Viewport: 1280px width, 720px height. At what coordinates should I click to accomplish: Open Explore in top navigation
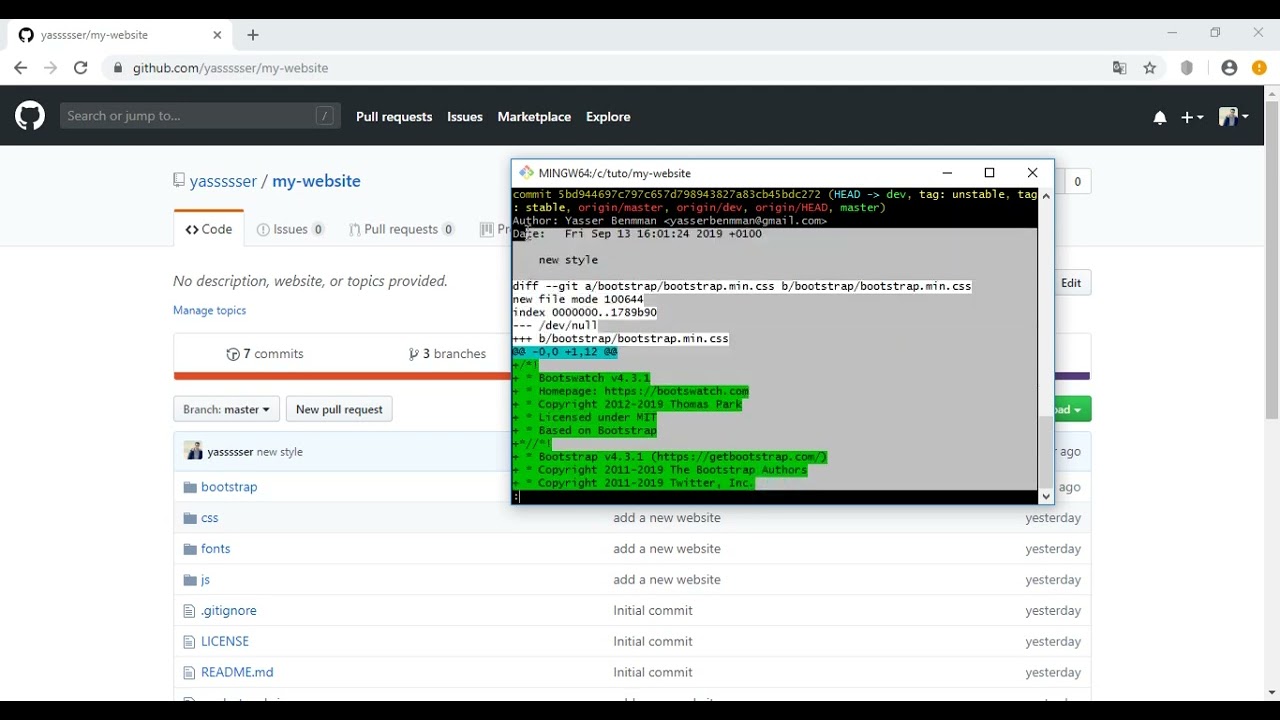click(x=608, y=117)
